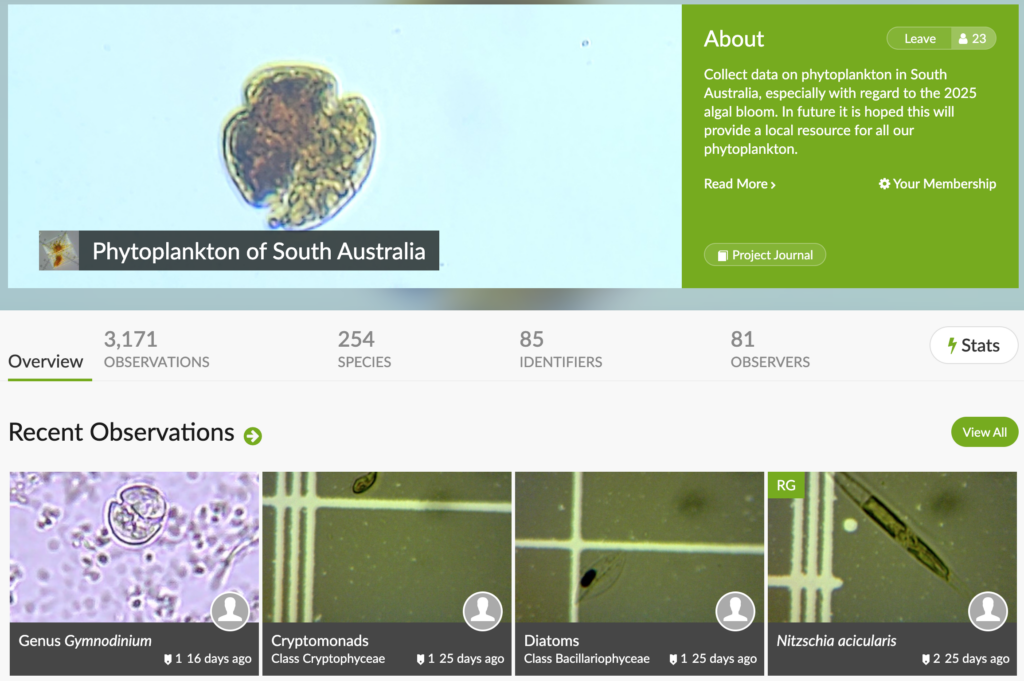1024x681 pixels.
Task: Click View All recent observations
Action: pyautogui.click(x=984, y=432)
